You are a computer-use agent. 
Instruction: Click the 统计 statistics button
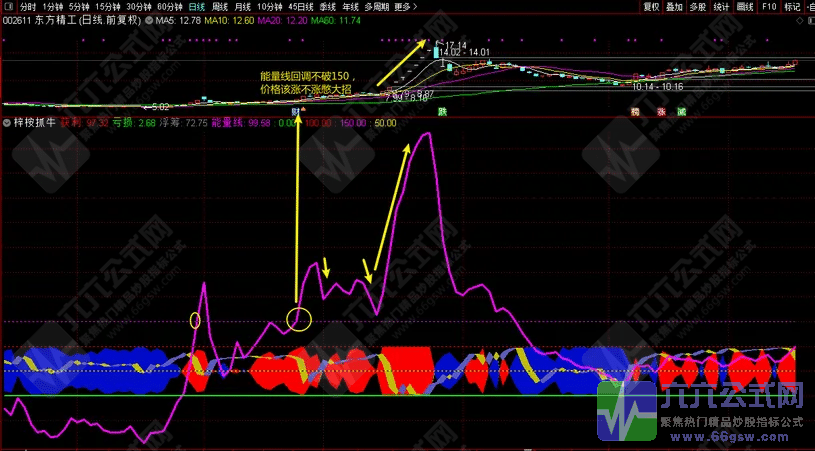pos(721,6)
